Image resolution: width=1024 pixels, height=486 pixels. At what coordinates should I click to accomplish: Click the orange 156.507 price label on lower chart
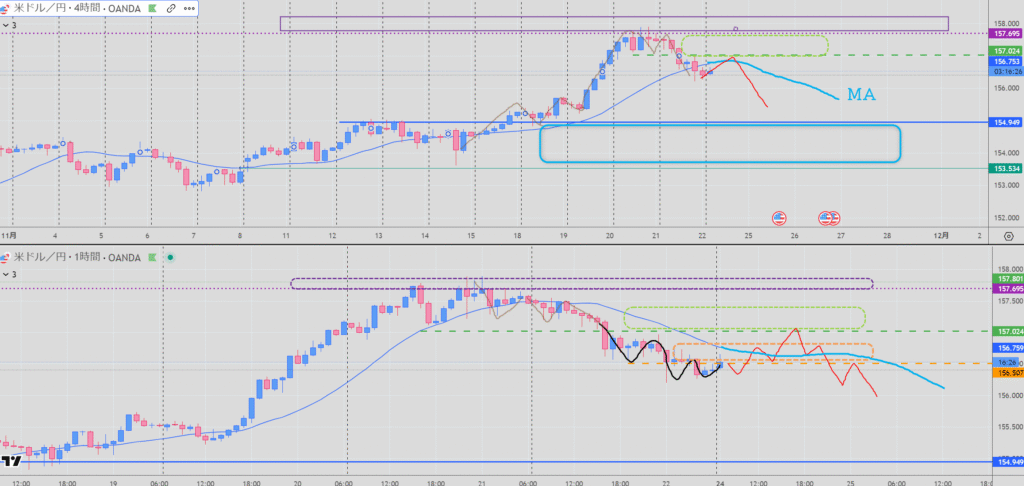(x=1003, y=372)
